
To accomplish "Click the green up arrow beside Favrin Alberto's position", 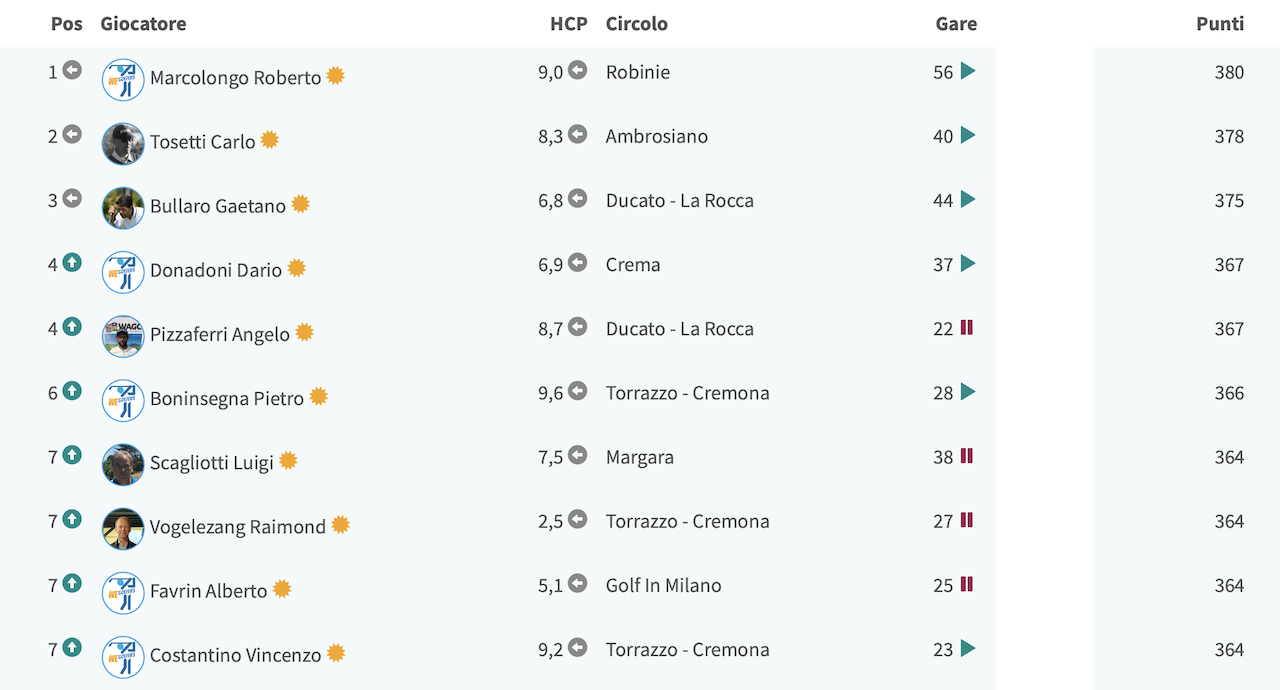I will (72, 583).
